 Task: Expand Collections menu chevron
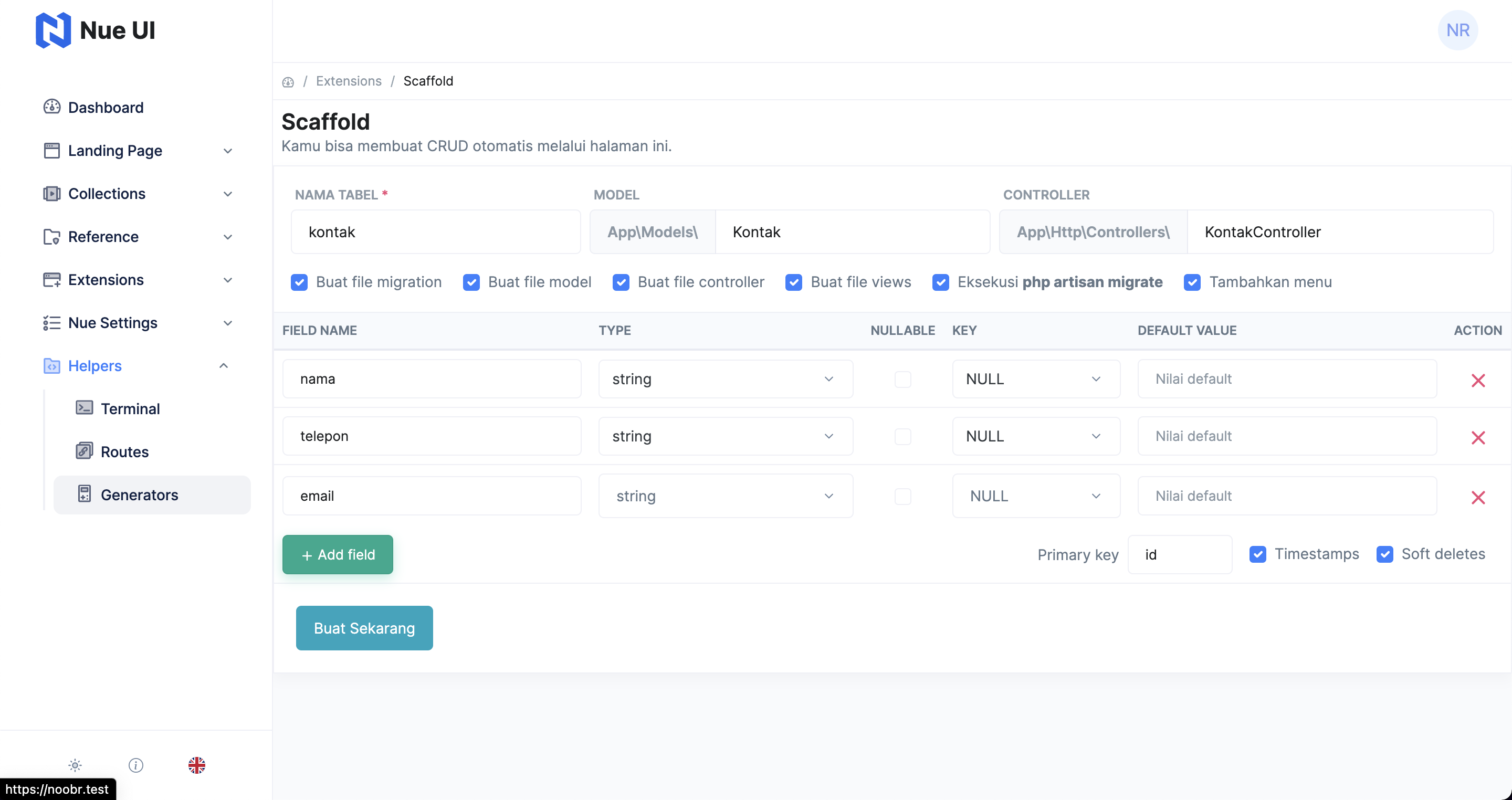228,194
